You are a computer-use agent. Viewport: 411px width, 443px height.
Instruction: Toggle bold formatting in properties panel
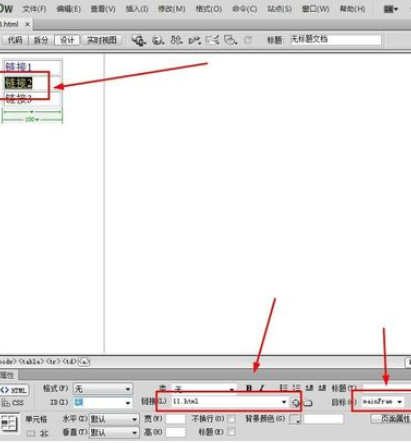coord(249,388)
